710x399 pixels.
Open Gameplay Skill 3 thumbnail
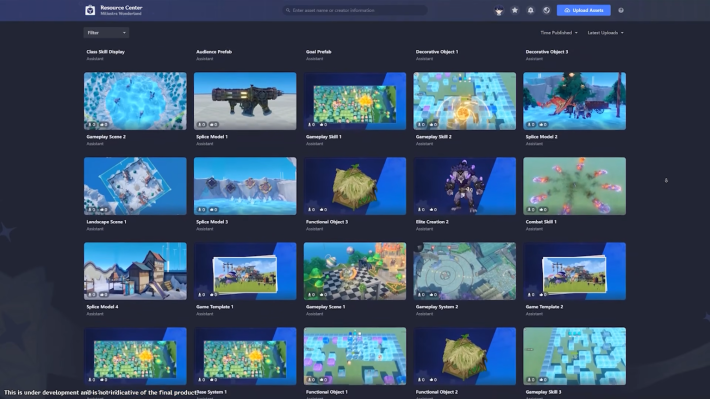(x=575, y=356)
